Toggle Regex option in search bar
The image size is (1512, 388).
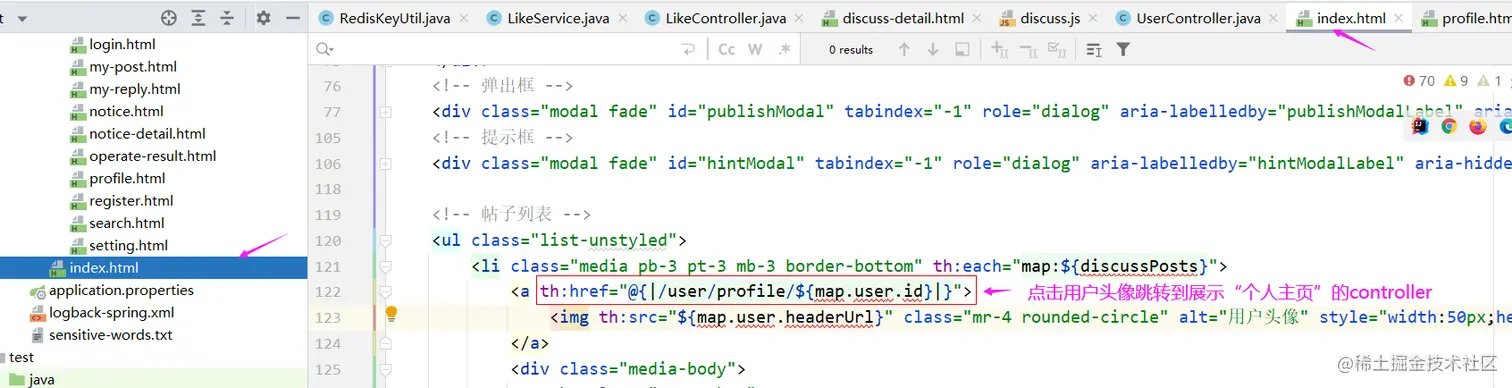pyautogui.click(x=784, y=49)
